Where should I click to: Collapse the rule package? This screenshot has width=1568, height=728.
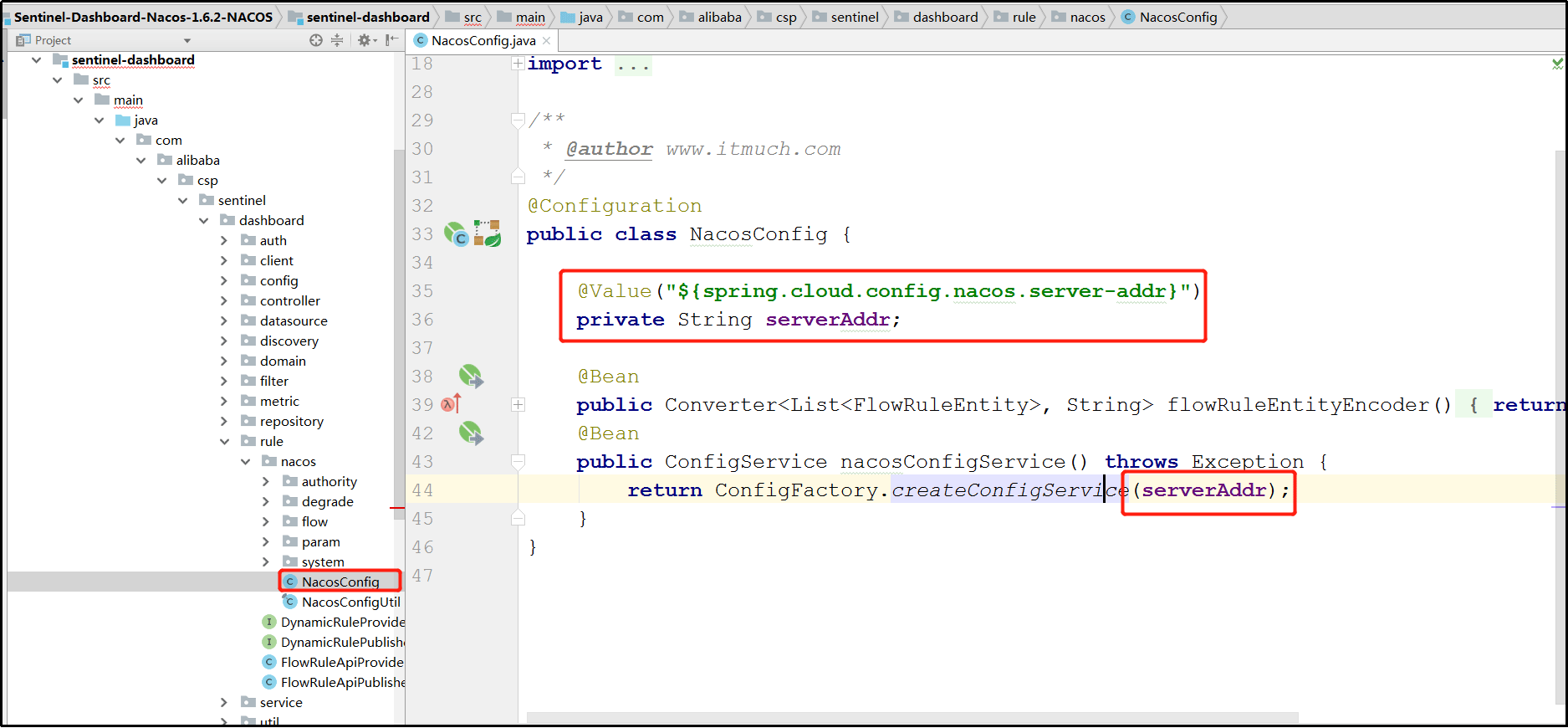(x=224, y=442)
